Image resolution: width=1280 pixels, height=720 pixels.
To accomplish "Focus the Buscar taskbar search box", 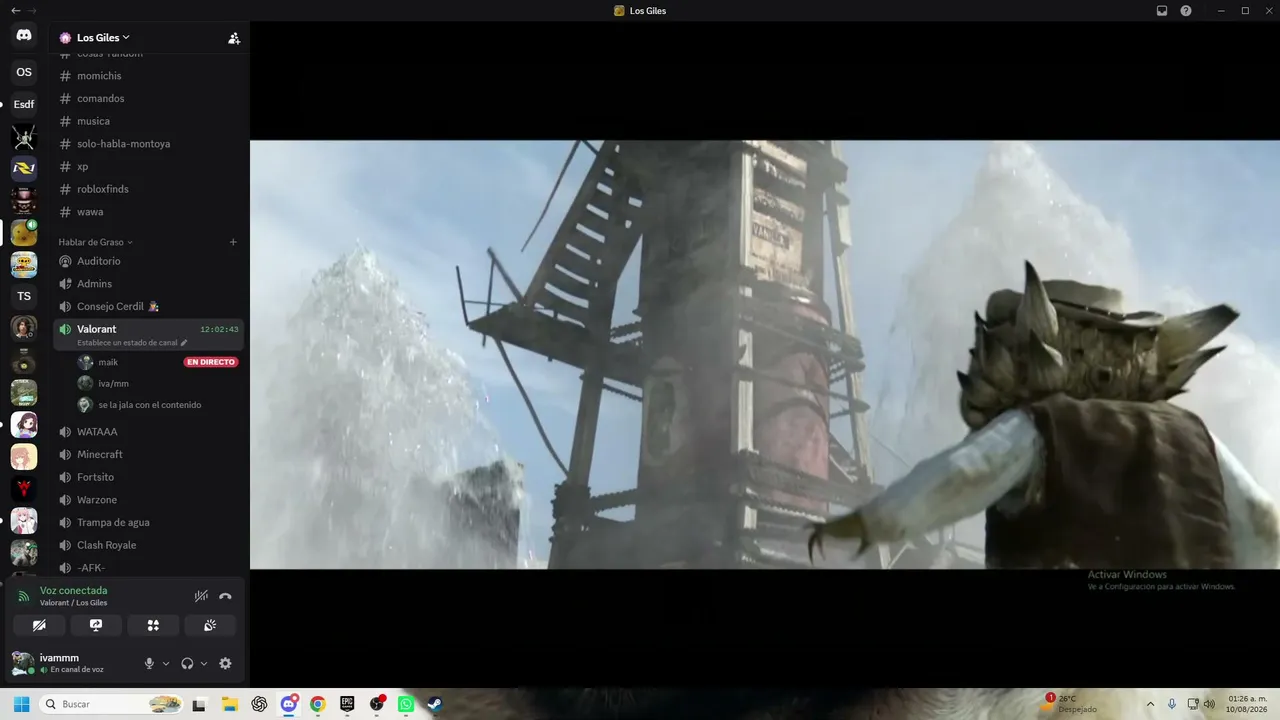I will click(x=112, y=704).
